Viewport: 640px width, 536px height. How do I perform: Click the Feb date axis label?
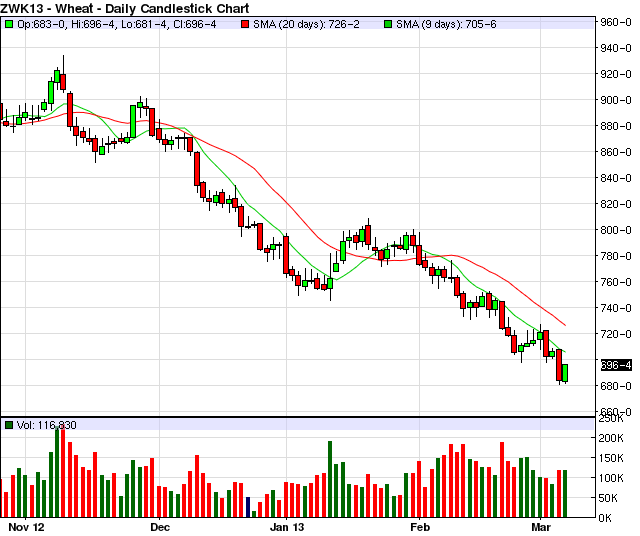(x=420, y=527)
